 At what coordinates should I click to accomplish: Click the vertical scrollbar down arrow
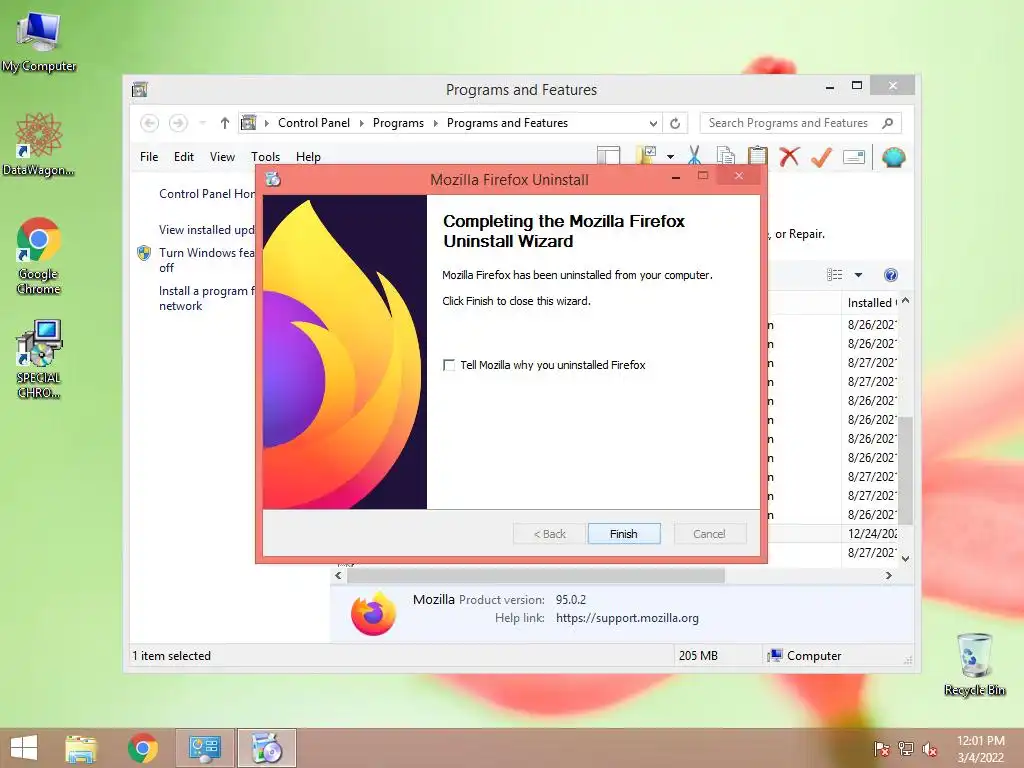905,558
